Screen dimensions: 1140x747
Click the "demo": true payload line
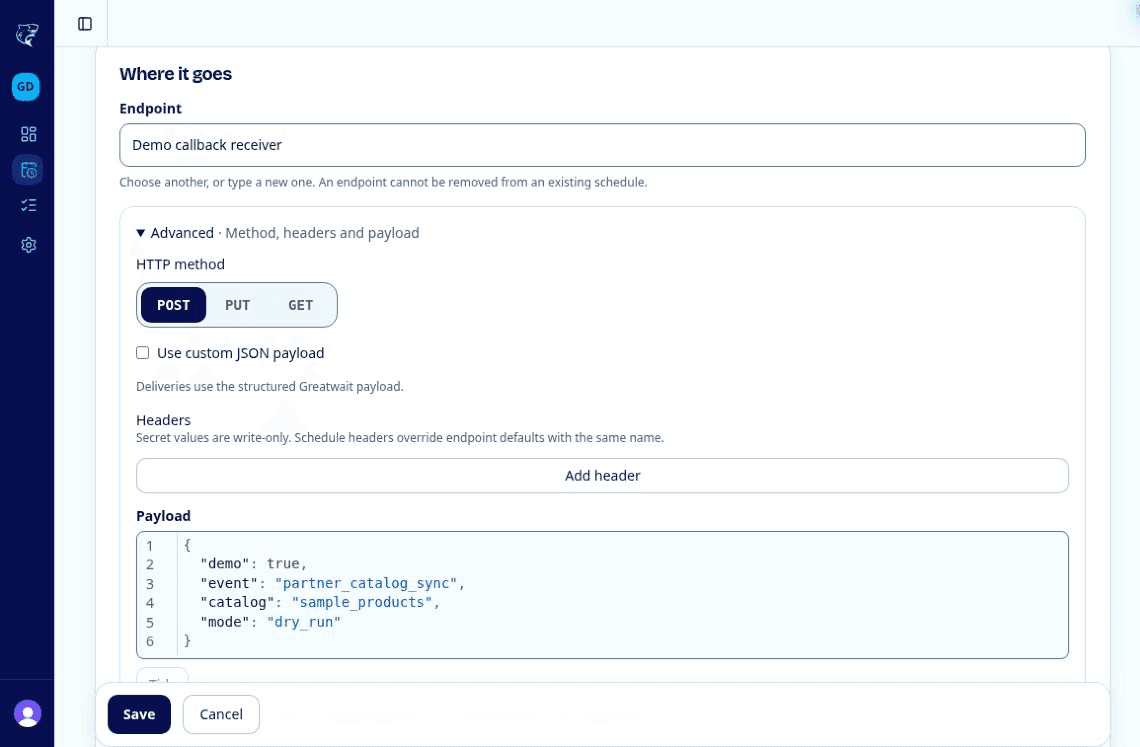254,564
